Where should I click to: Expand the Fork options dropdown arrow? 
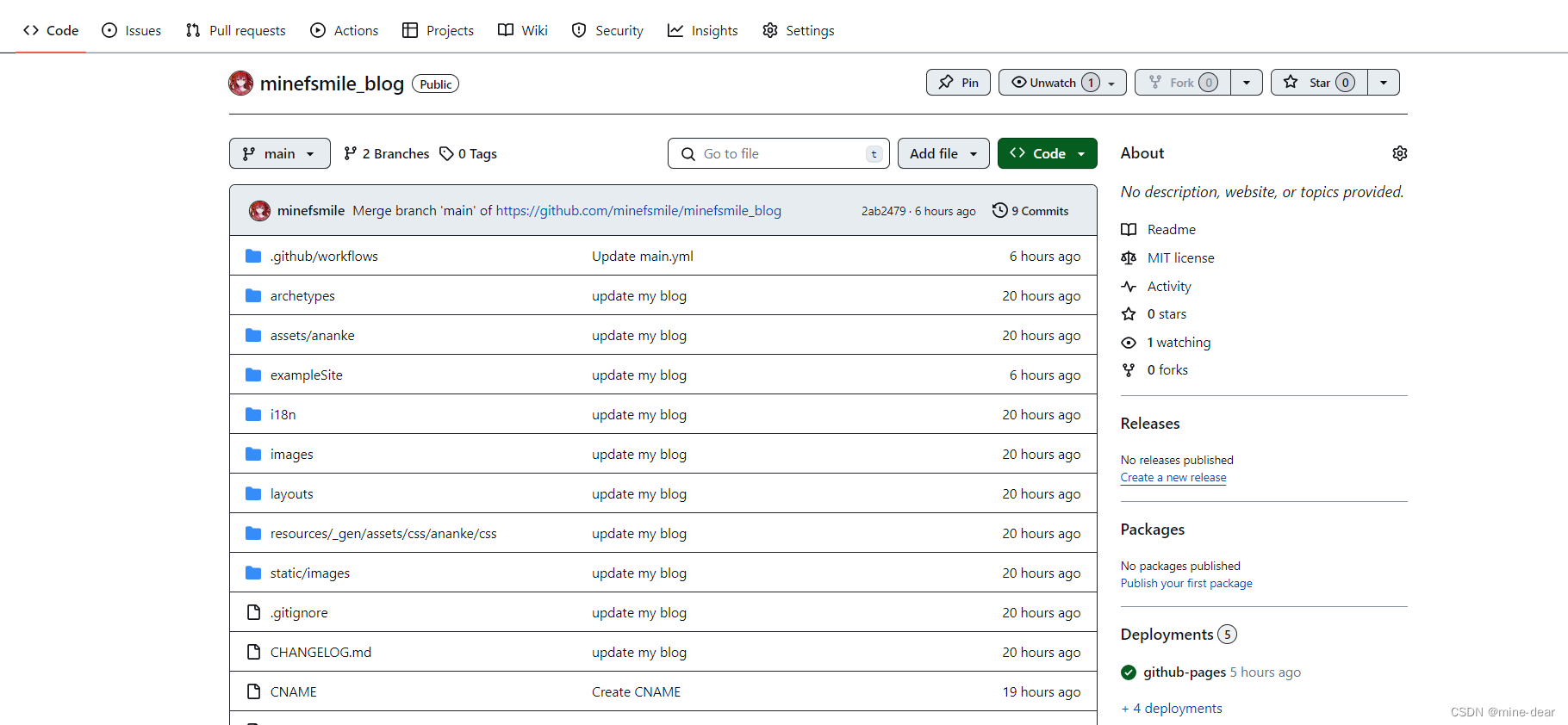point(1247,83)
